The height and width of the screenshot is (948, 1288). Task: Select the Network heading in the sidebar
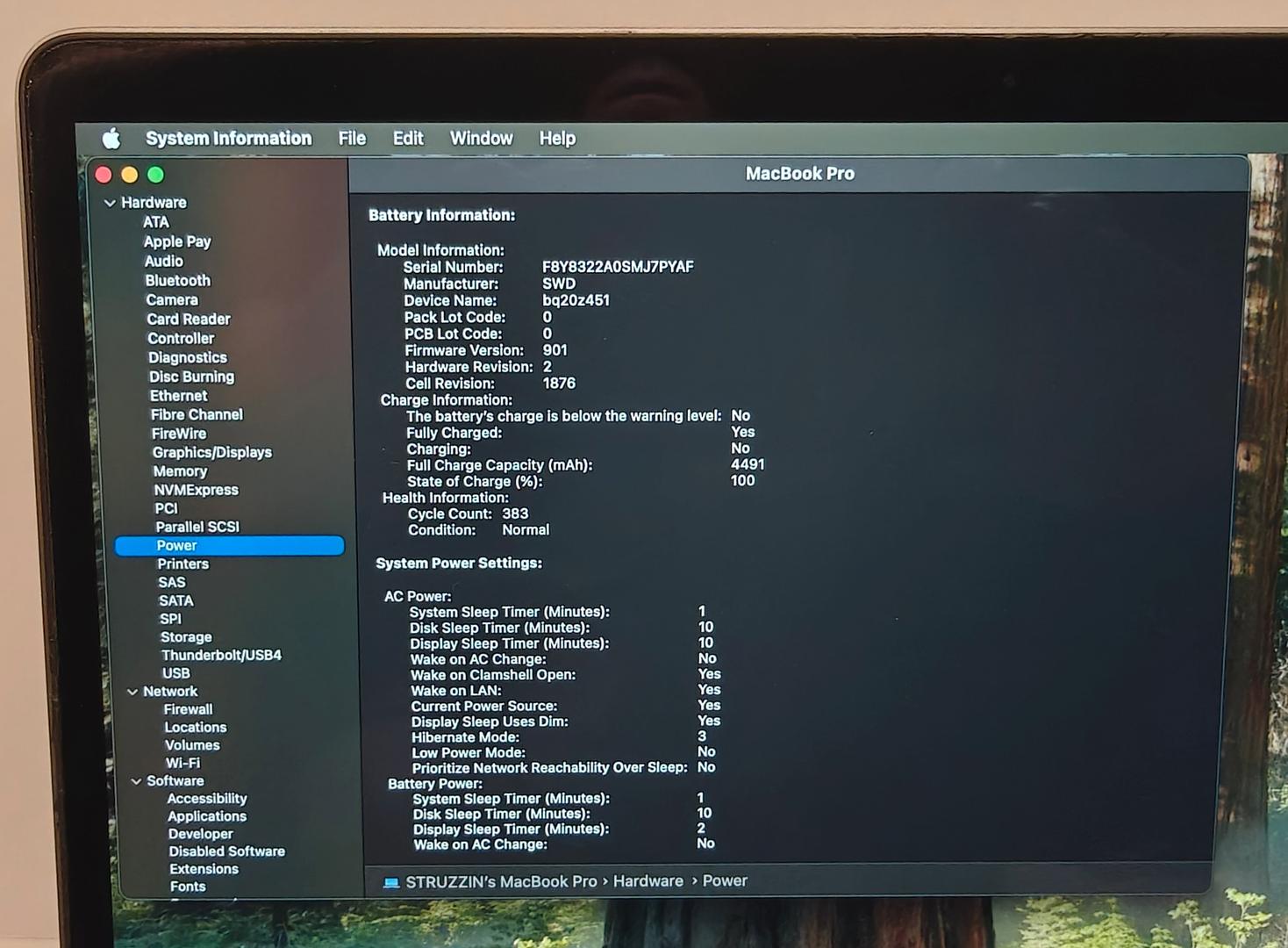tap(170, 692)
